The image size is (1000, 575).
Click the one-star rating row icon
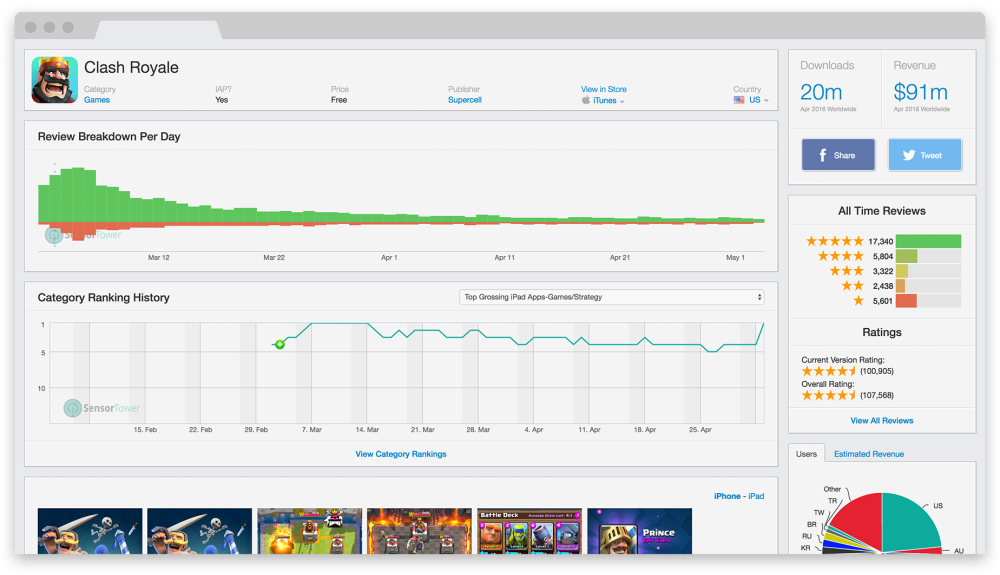pyautogui.click(x=858, y=301)
